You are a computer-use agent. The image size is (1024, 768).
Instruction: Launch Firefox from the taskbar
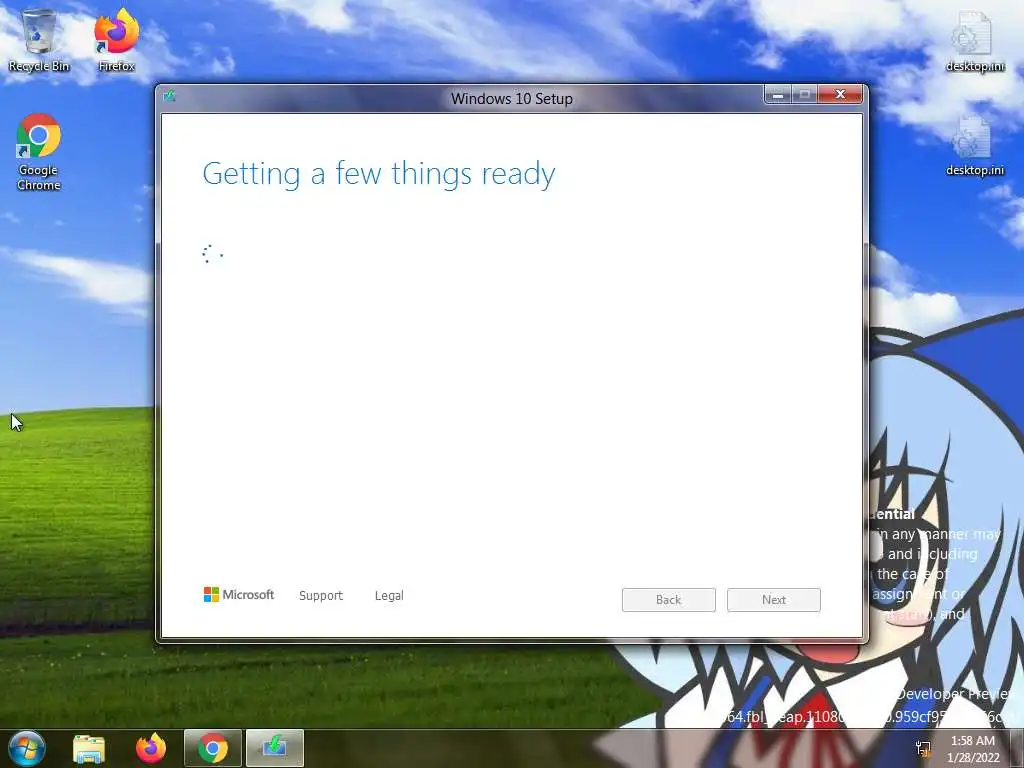[151, 748]
